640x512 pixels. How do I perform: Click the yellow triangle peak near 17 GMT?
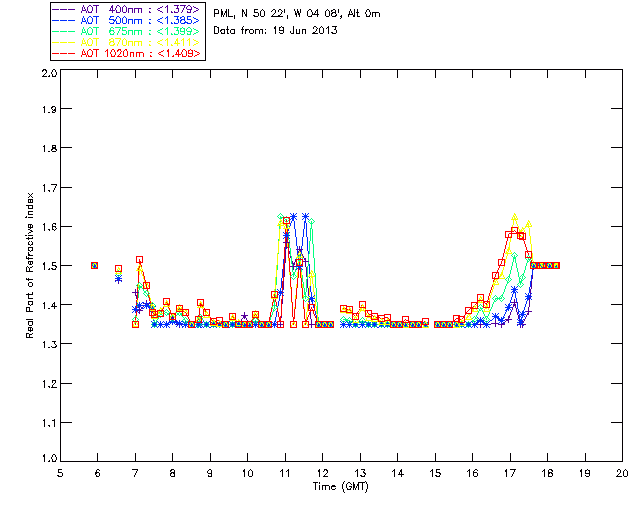click(514, 216)
